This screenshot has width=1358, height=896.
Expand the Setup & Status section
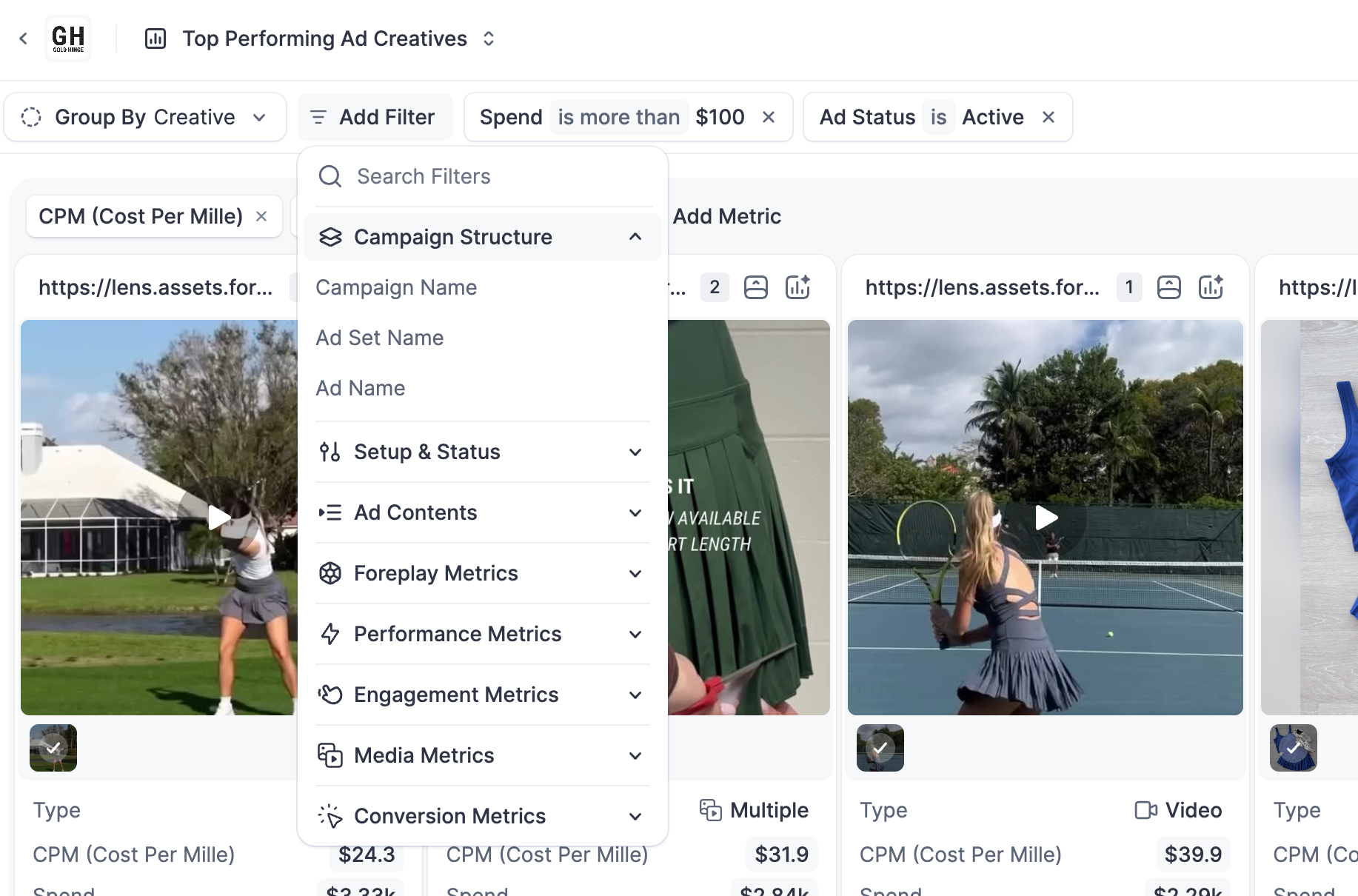[x=483, y=452]
